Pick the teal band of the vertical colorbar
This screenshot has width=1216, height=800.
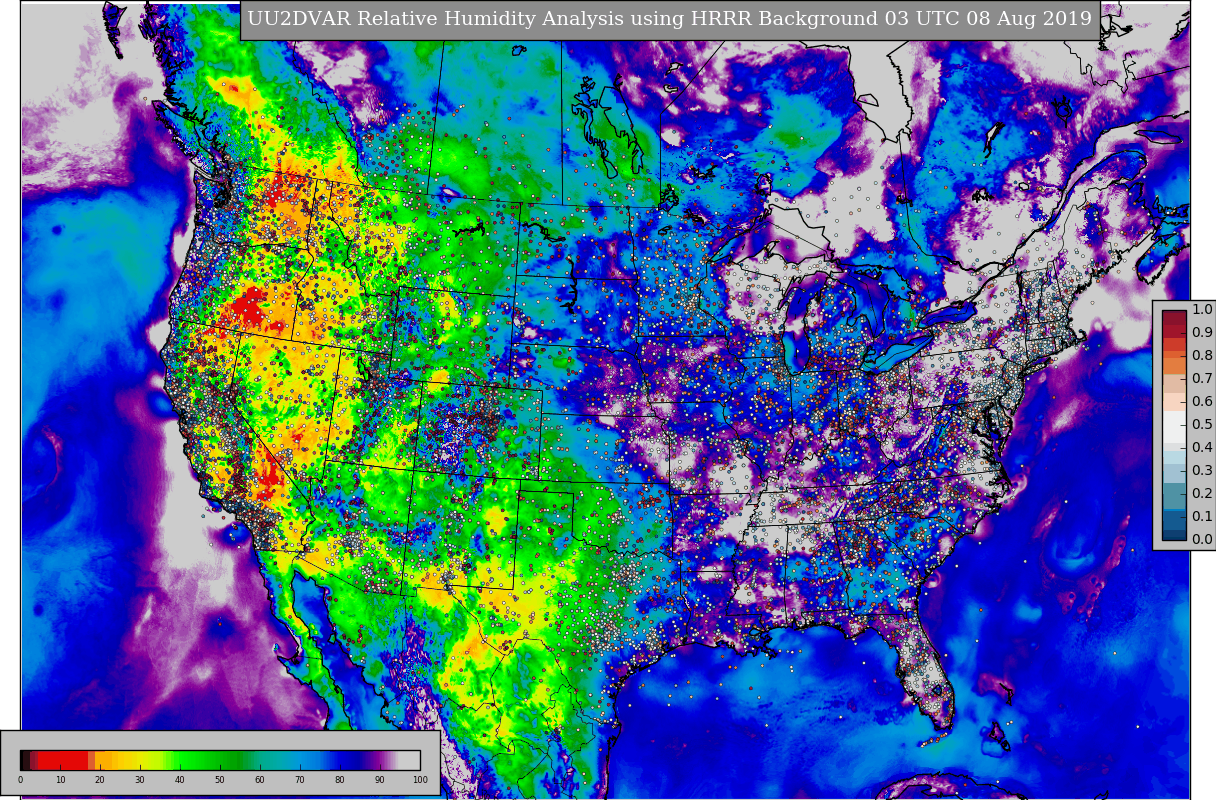[x=1174, y=496]
